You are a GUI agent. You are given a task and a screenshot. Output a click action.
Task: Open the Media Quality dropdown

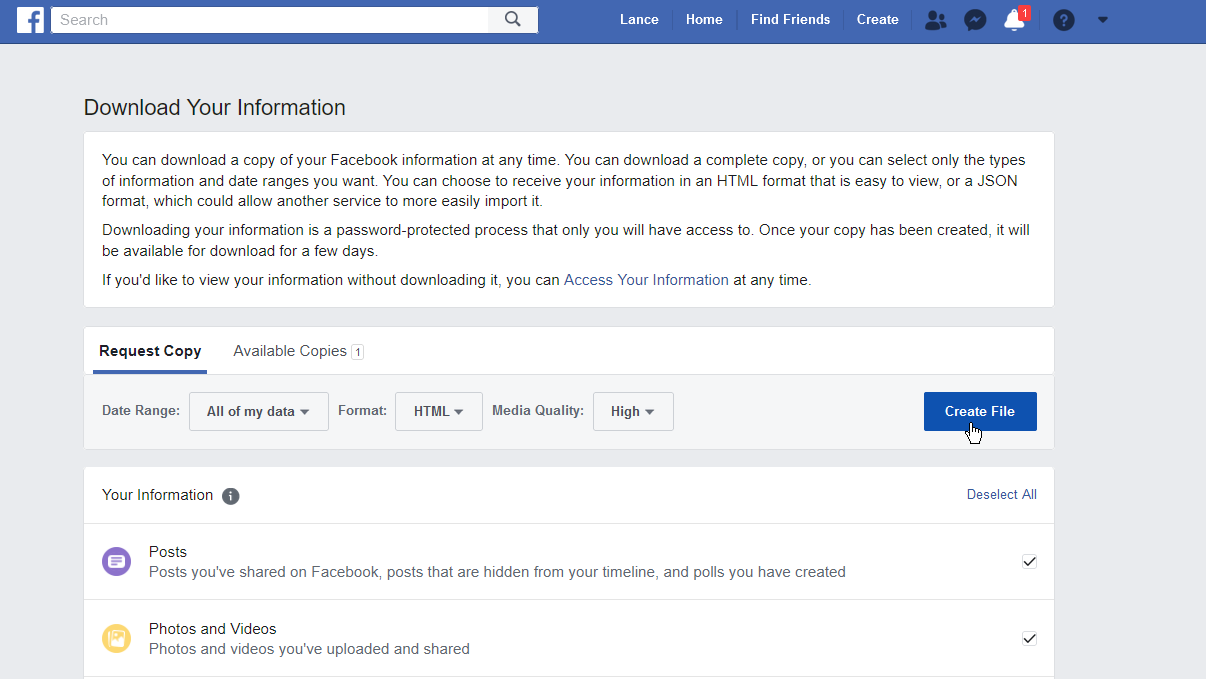[633, 412]
